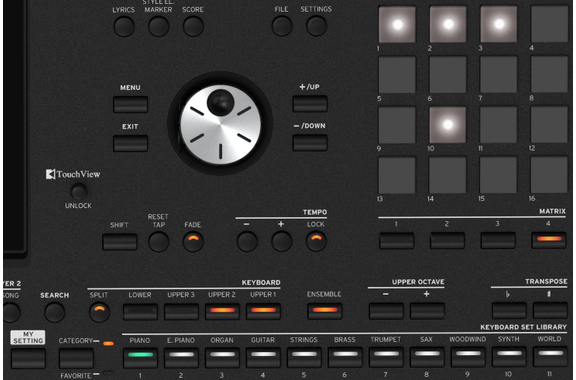Mute the UPPER 2 keyboard part
Image resolution: width=576 pixels, height=380 pixels.
pyautogui.click(x=222, y=312)
